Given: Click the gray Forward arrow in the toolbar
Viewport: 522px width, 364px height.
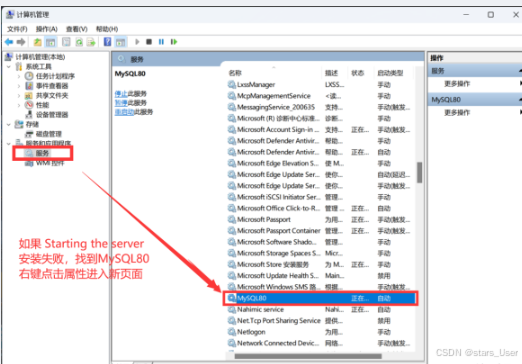Looking at the screenshot, I should pos(21,42).
